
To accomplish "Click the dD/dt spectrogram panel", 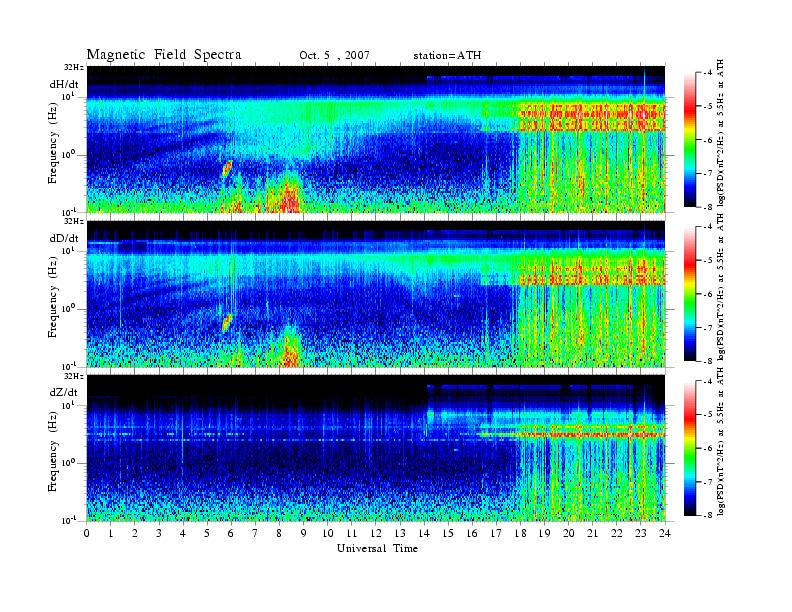I will point(376,294).
